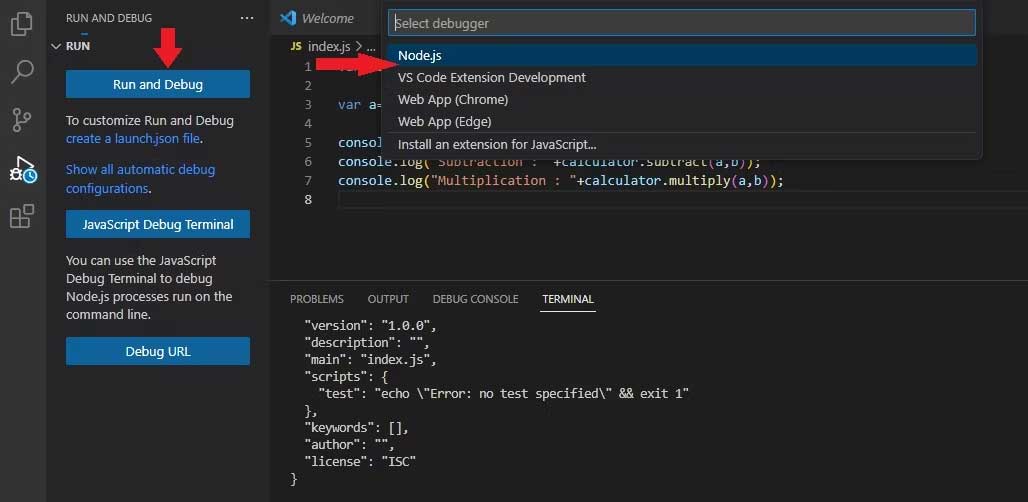Click the Multiplication console.log code line
The height and width of the screenshot is (502, 1028).
[x=561, y=180]
